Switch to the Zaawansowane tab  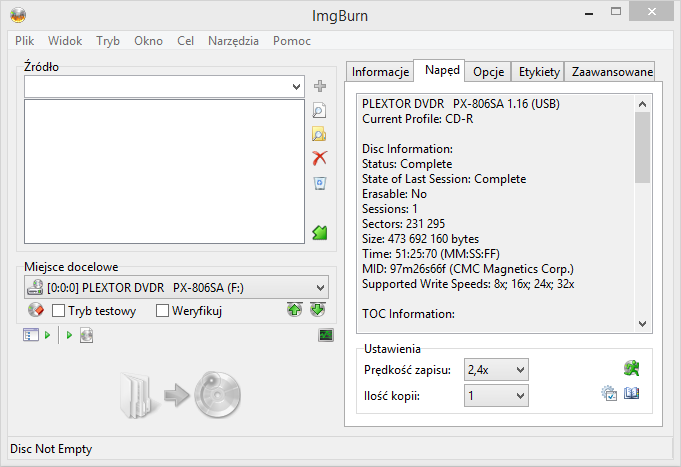[x=612, y=72]
